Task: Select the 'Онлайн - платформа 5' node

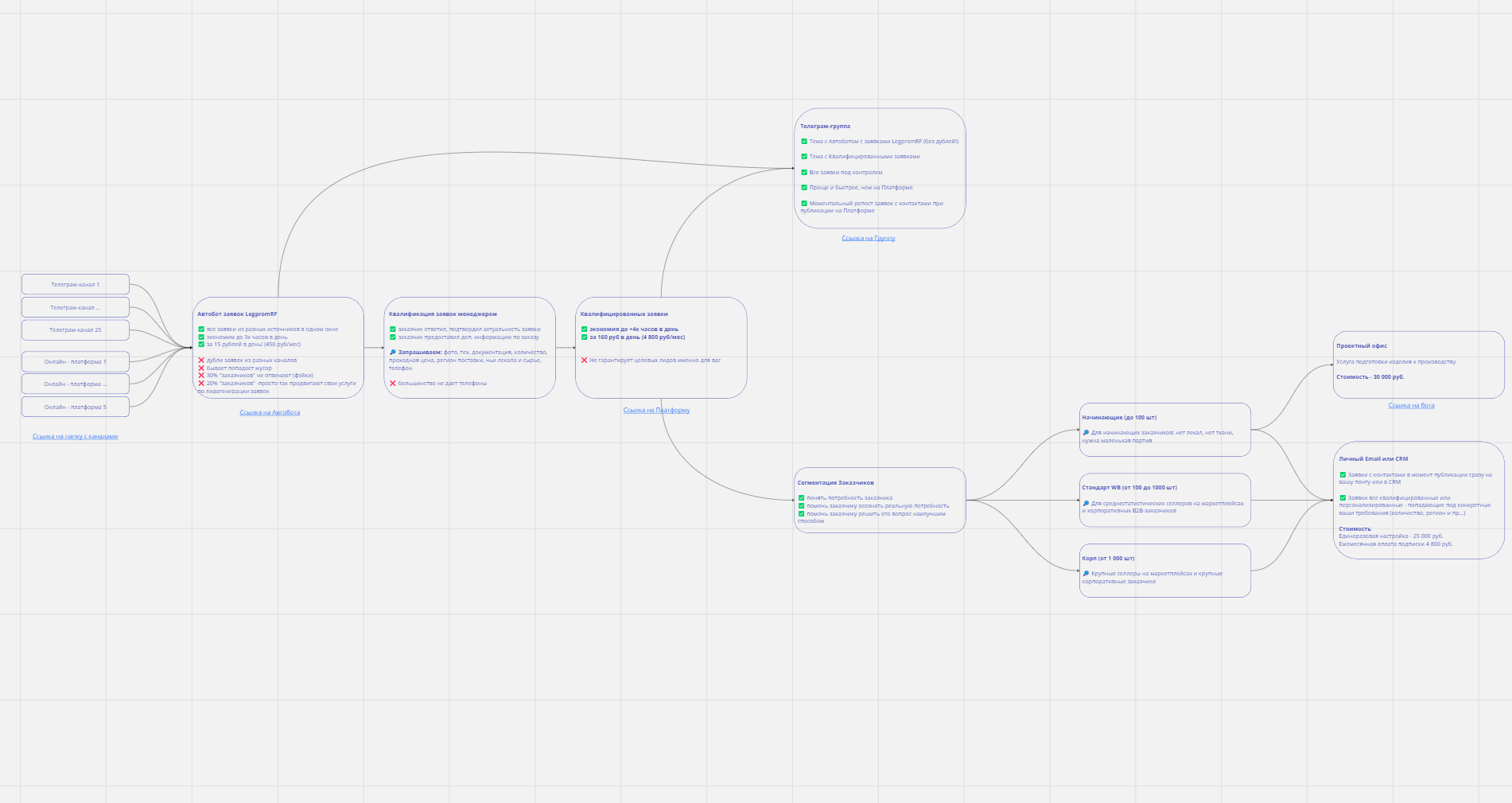Action: coord(76,407)
